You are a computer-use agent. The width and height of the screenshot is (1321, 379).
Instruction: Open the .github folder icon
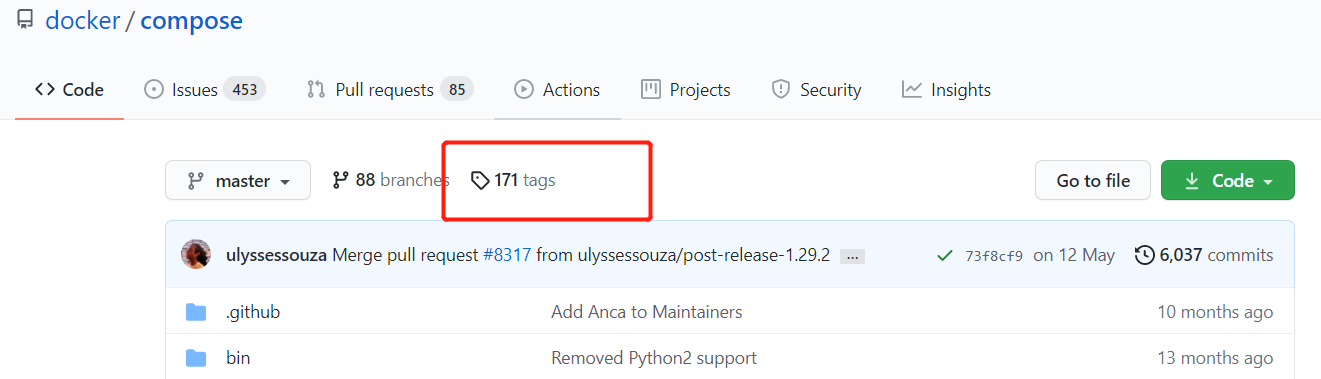(196, 312)
